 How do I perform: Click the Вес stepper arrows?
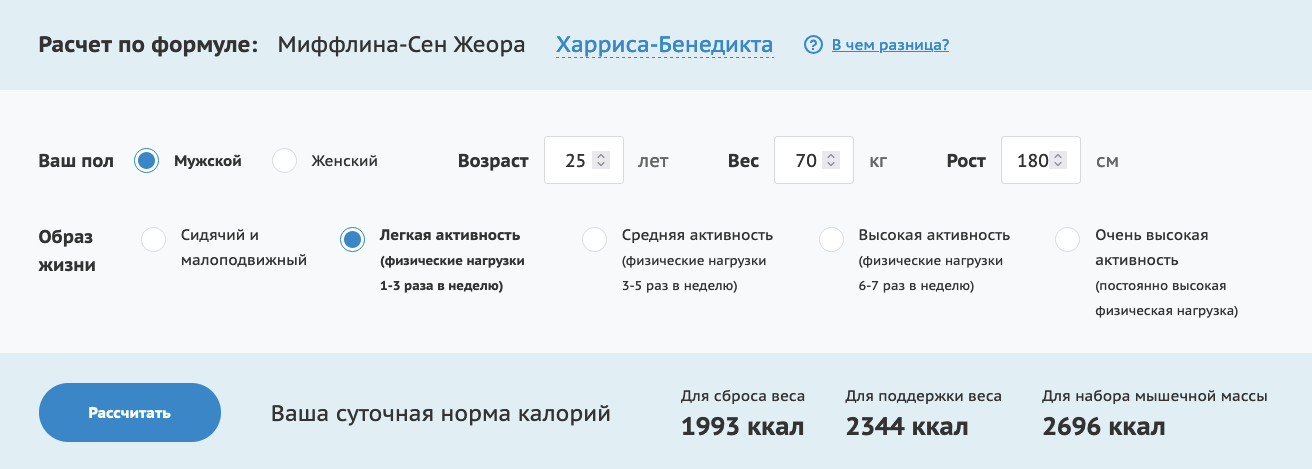pos(830,160)
